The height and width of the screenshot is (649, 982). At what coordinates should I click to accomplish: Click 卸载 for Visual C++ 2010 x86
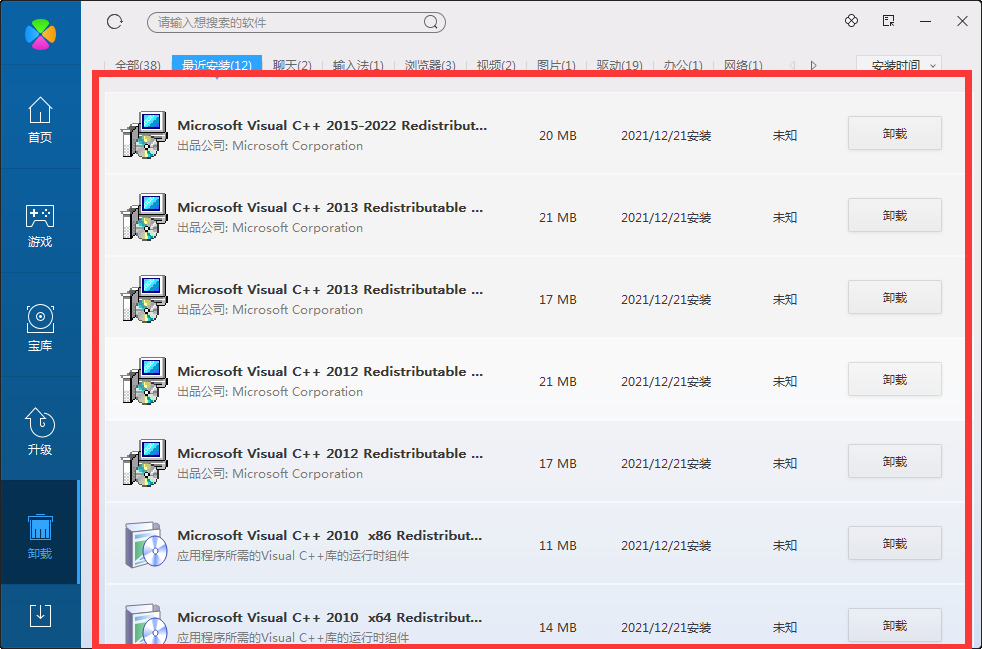coord(894,544)
